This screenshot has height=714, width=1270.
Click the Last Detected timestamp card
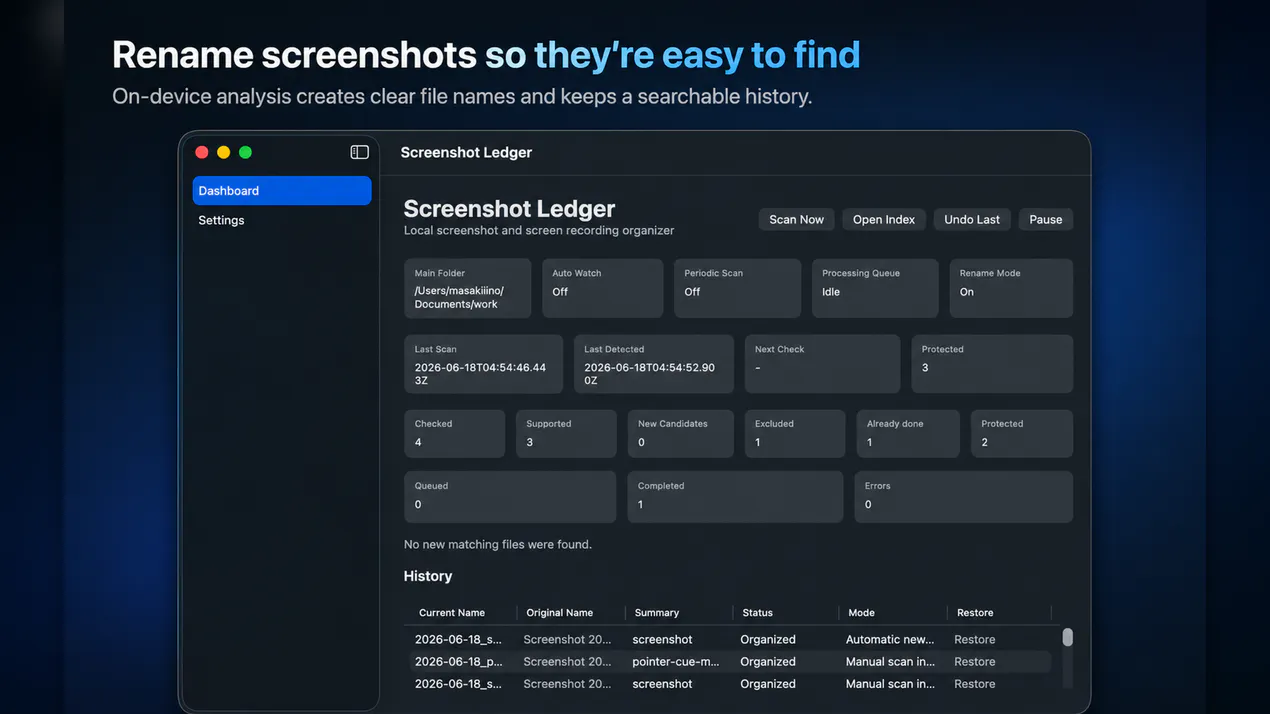point(654,364)
